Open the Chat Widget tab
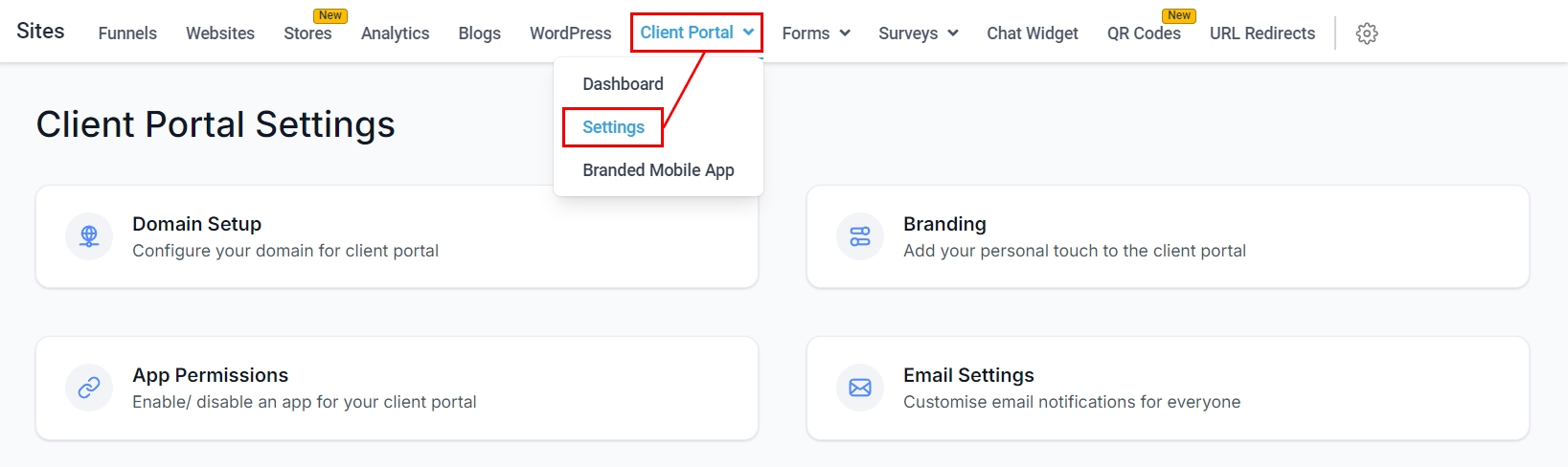This screenshot has height=467, width=1568. click(1032, 33)
